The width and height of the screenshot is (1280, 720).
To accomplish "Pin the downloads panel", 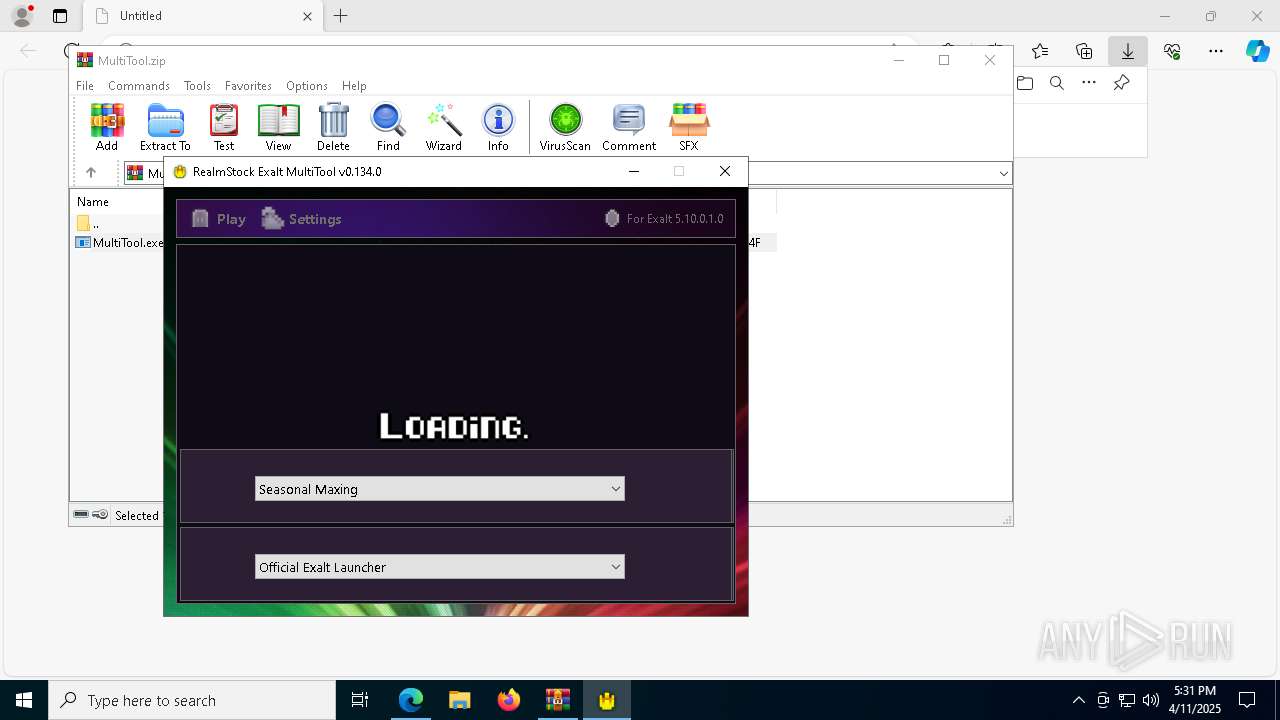I will (x=1122, y=83).
